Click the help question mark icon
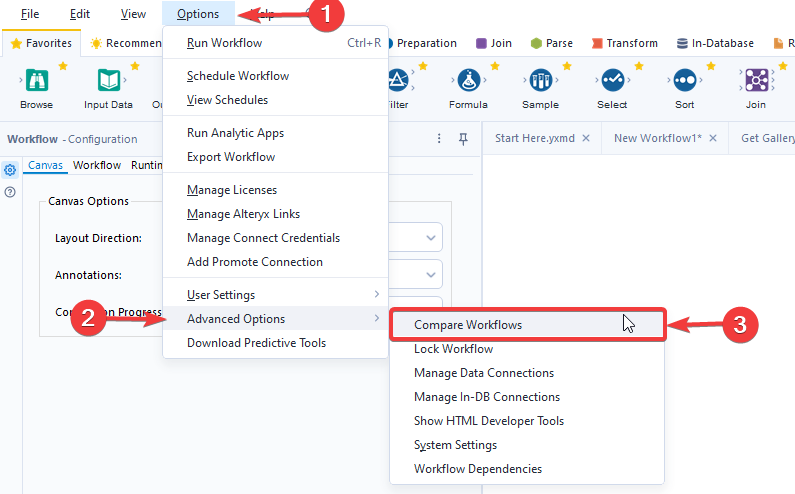The width and height of the screenshot is (795, 494). pyautogui.click(x=10, y=191)
